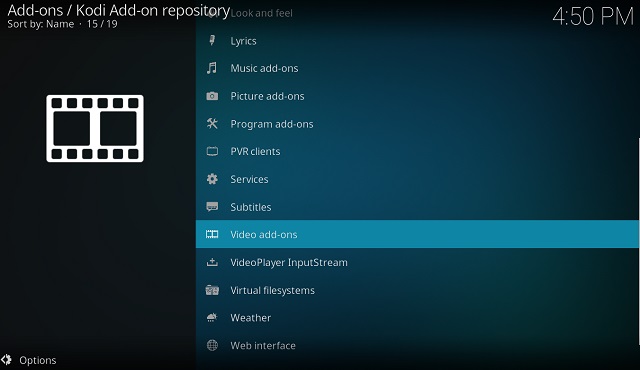Open the Video add-ons category
This screenshot has height=370, width=640.
coord(417,234)
